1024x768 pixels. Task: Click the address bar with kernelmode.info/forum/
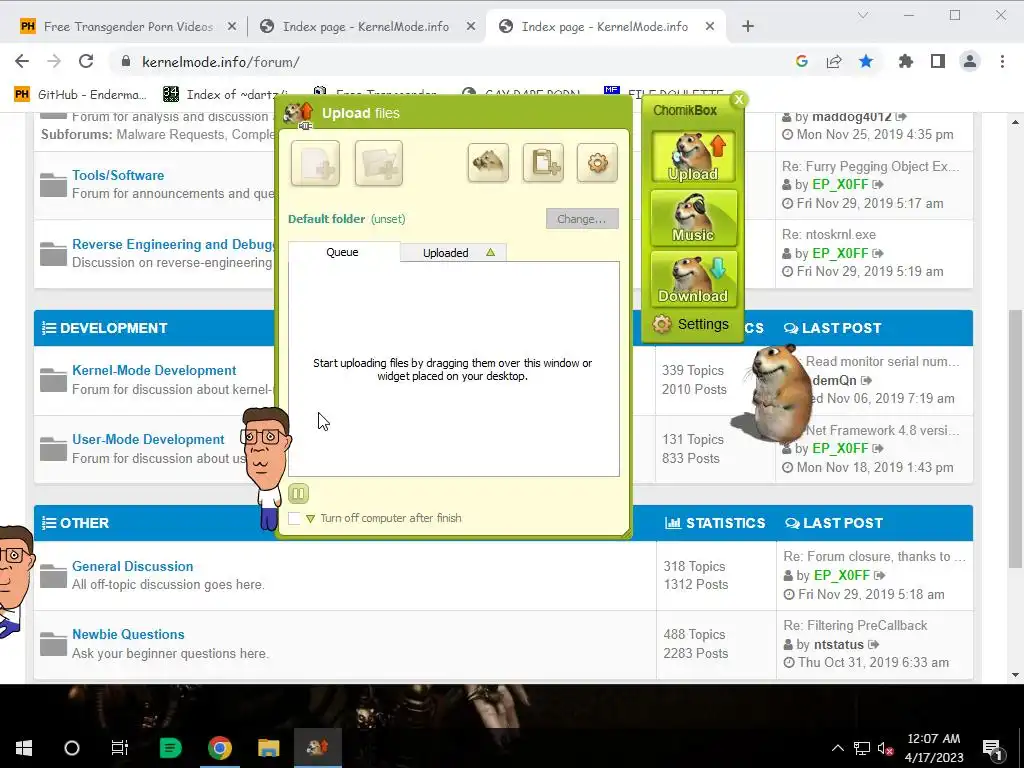click(451, 61)
